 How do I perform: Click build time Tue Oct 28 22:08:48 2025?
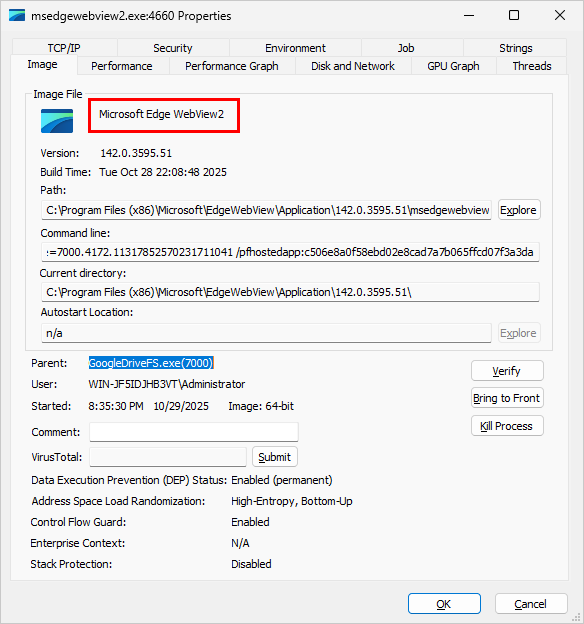[163, 172]
